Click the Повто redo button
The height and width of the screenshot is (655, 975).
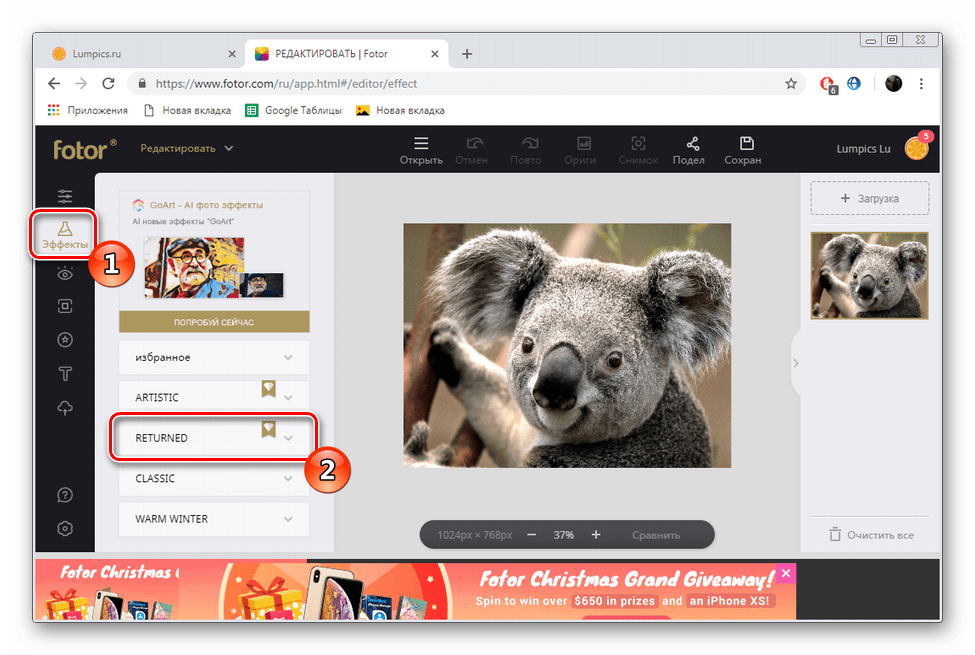coord(526,150)
